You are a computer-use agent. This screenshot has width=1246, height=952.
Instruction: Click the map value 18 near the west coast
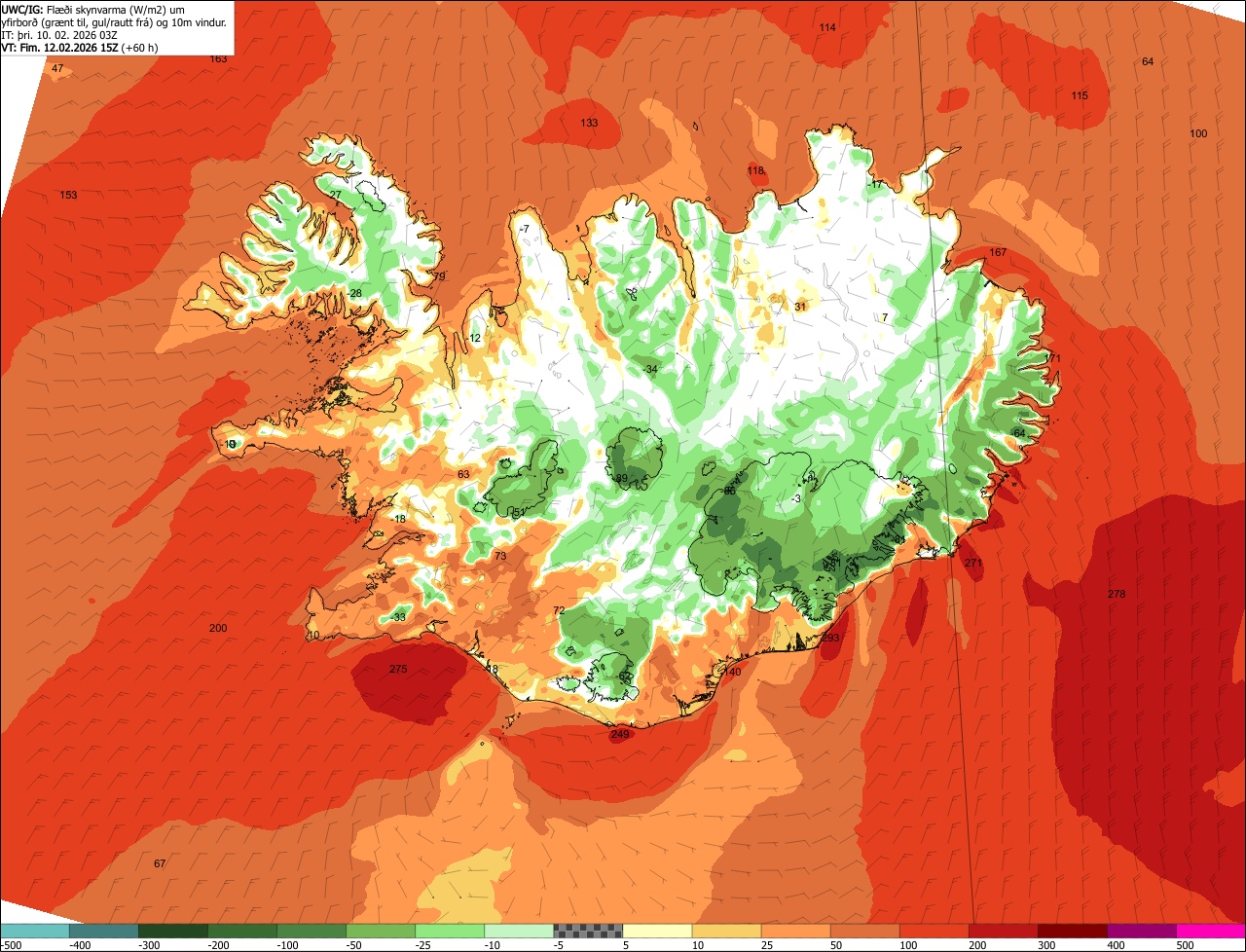click(x=399, y=519)
